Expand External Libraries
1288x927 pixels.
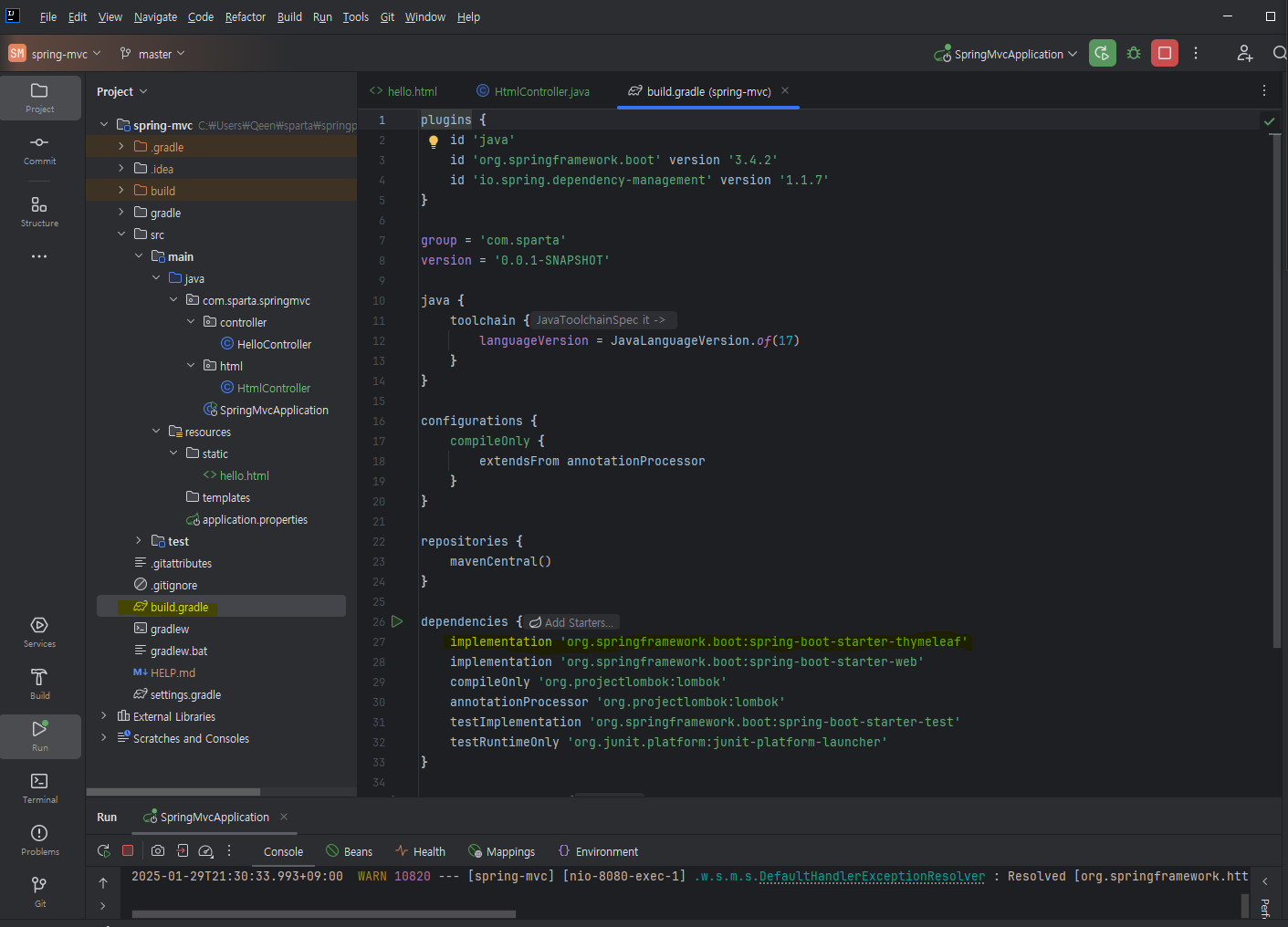(104, 715)
